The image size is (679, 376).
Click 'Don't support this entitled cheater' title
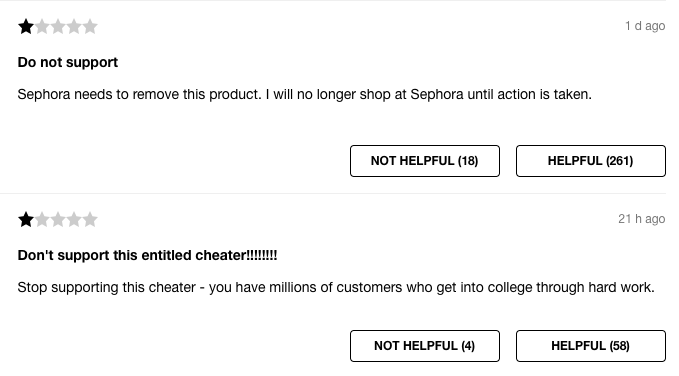click(x=147, y=255)
